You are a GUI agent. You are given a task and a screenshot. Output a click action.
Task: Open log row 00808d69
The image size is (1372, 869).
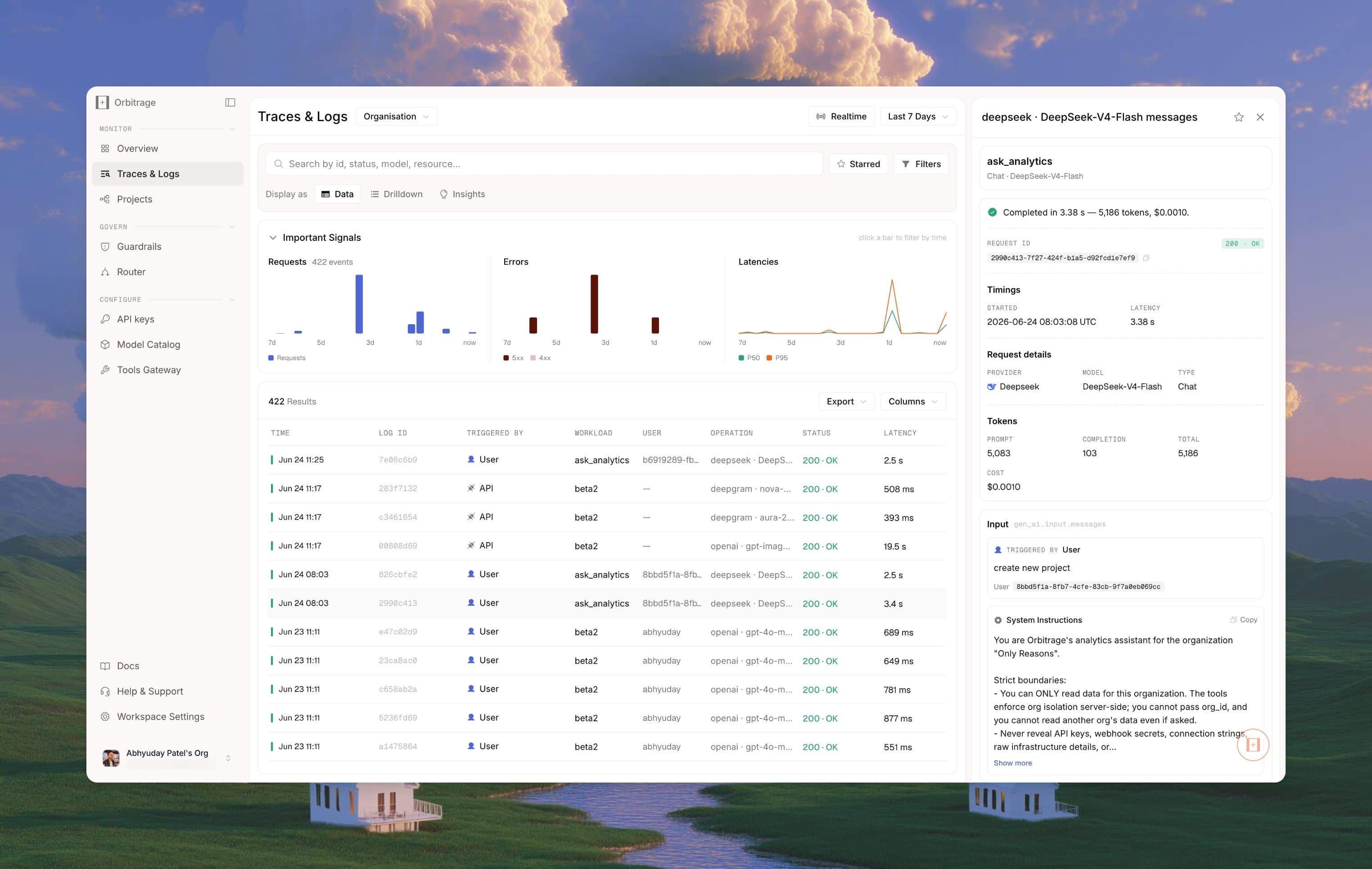[x=607, y=546]
